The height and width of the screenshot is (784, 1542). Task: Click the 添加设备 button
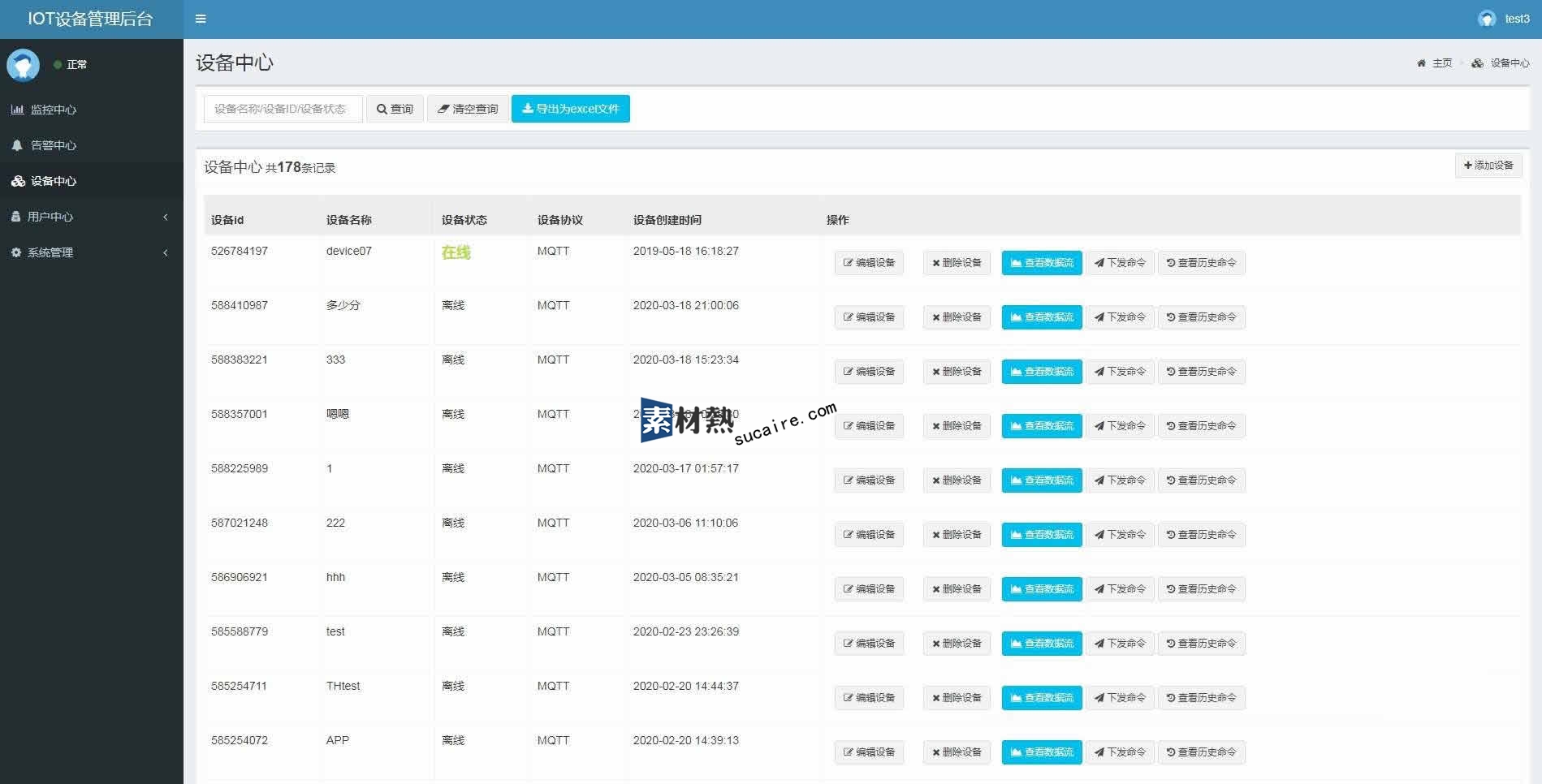point(1488,166)
